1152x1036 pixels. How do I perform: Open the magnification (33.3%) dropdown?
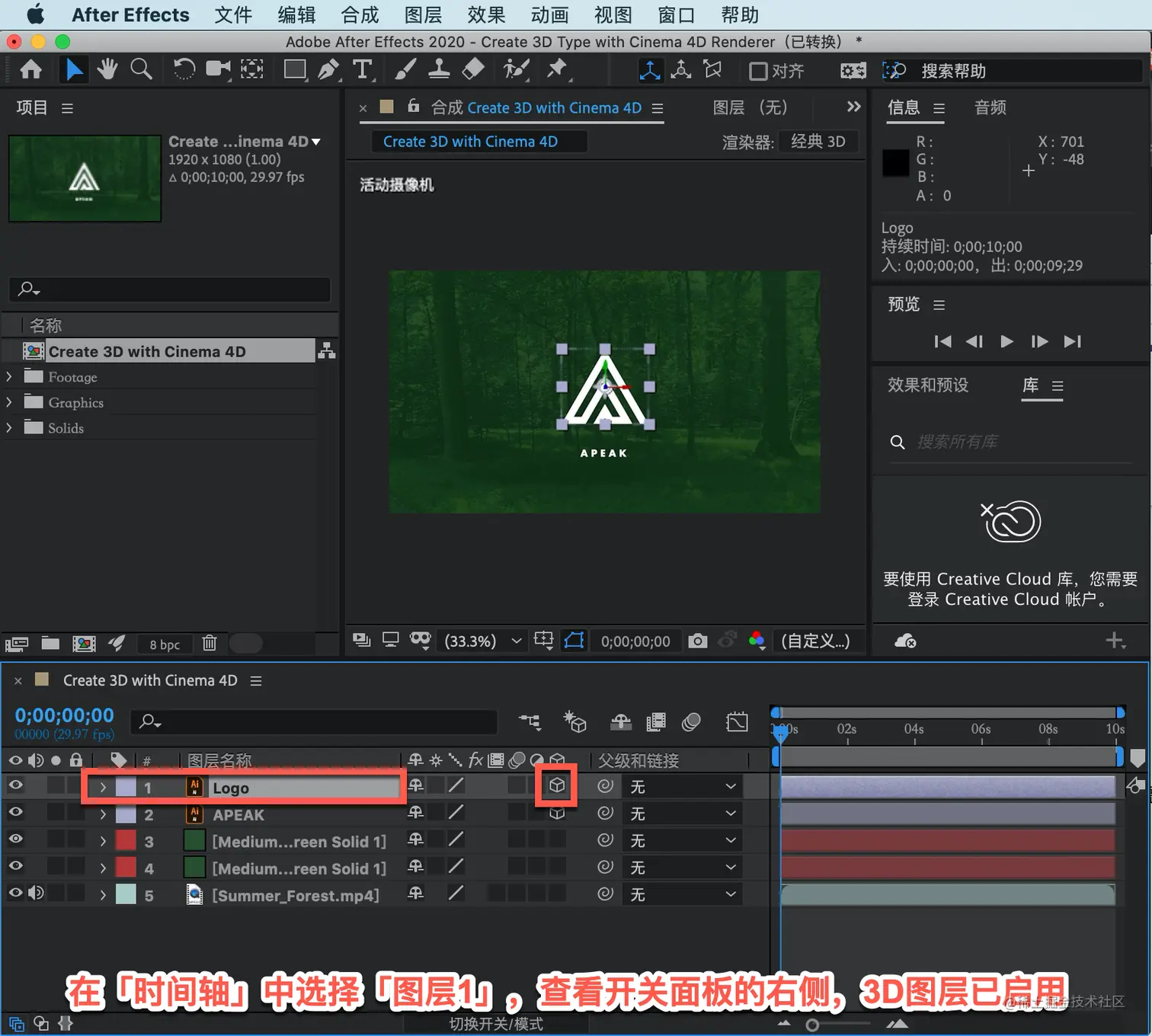coord(483,641)
